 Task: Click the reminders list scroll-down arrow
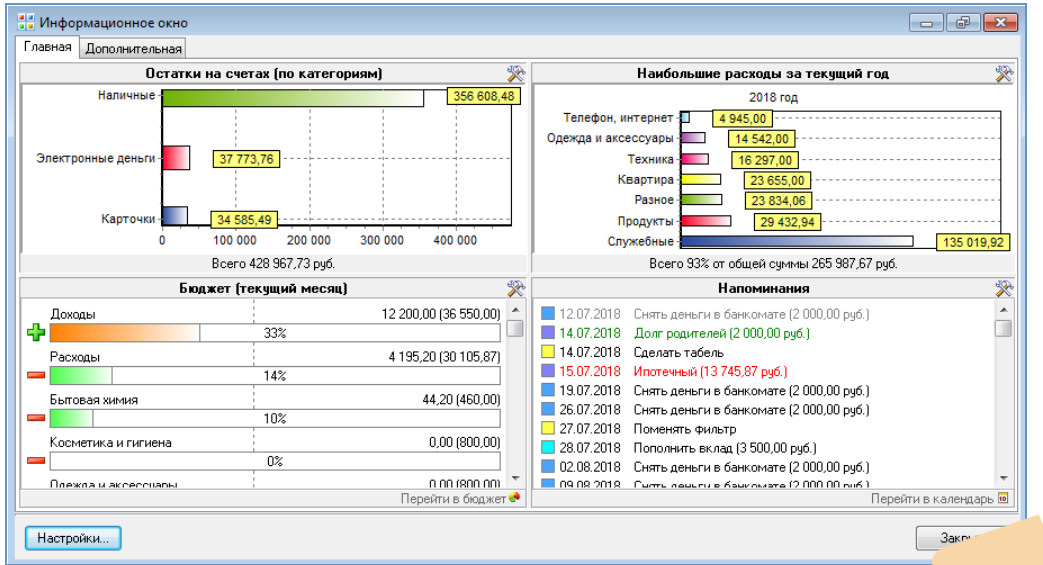tap(1003, 479)
